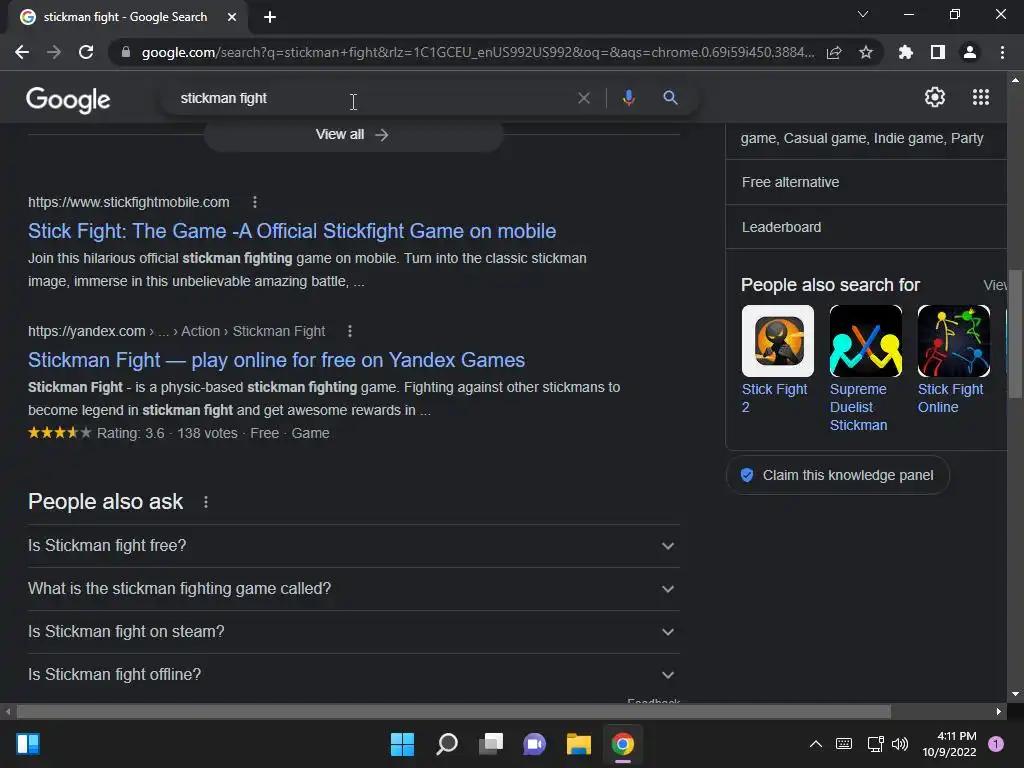Open Stick Fight: The Game mobile result
1024x768 pixels.
pos(292,231)
